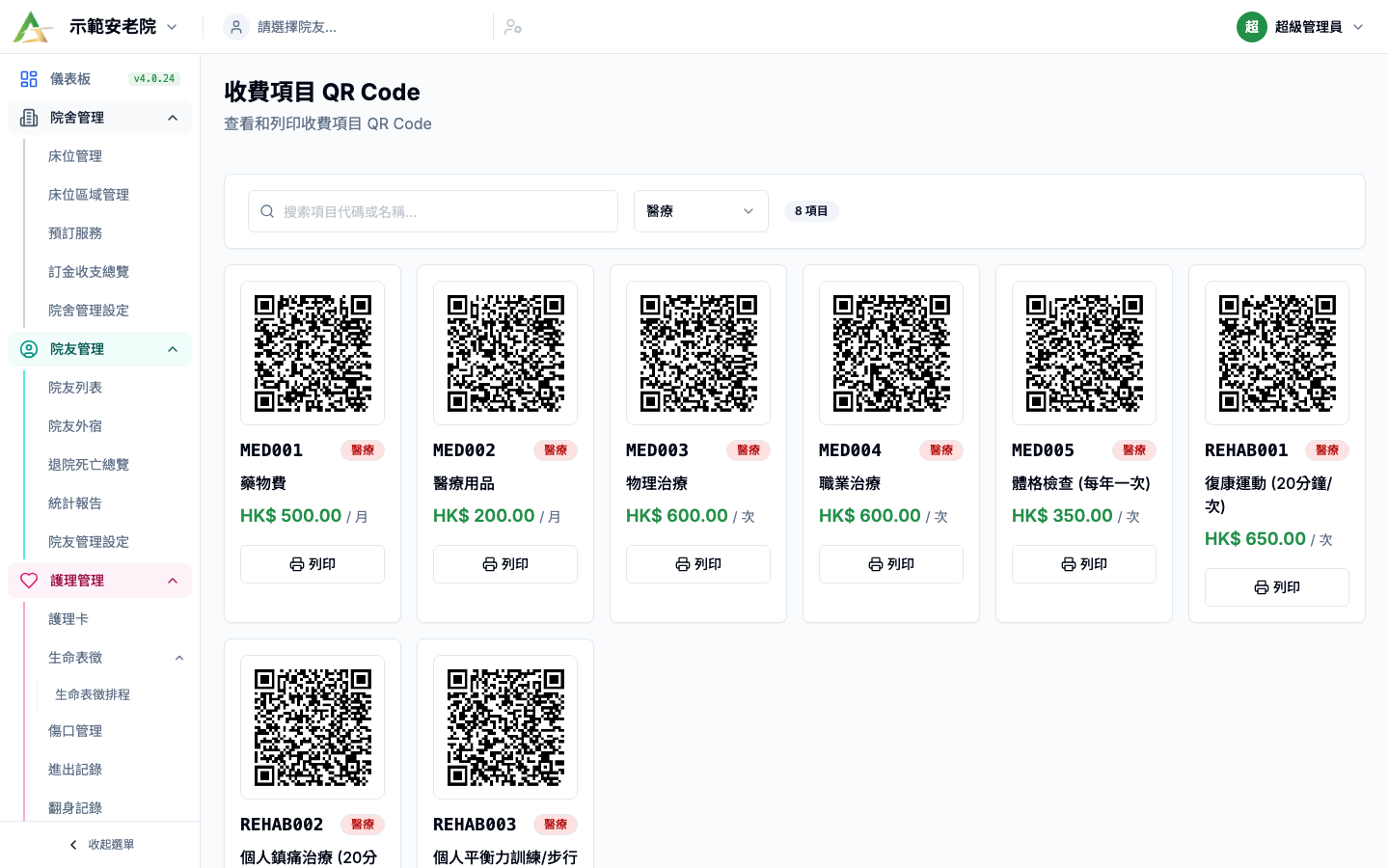Open the 示範安老院 facility switcher
Image resolution: width=1389 pixels, height=868 pixels.
pos(123,27)
